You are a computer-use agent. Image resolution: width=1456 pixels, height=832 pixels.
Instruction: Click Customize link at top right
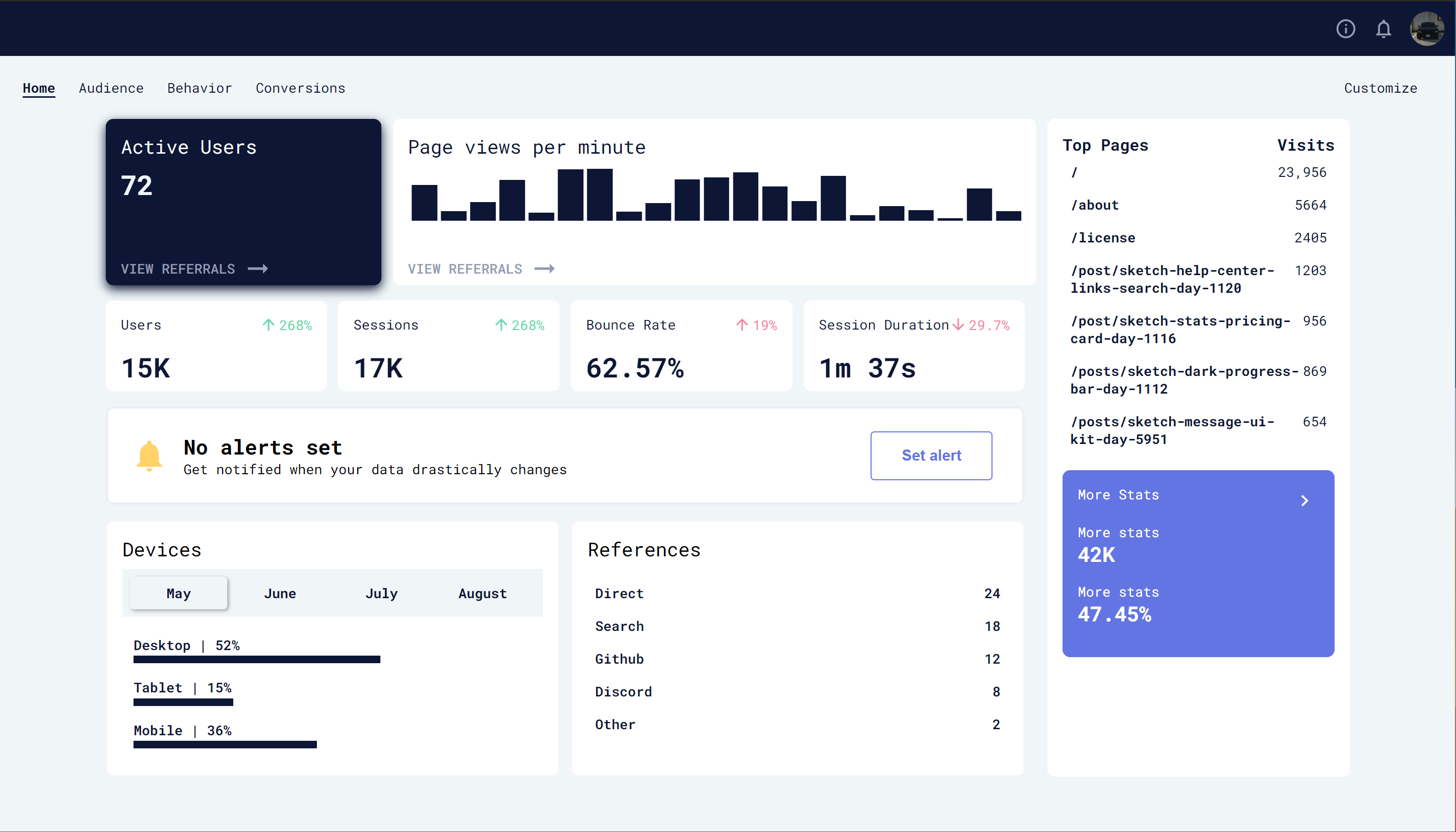coord(1380,88)
